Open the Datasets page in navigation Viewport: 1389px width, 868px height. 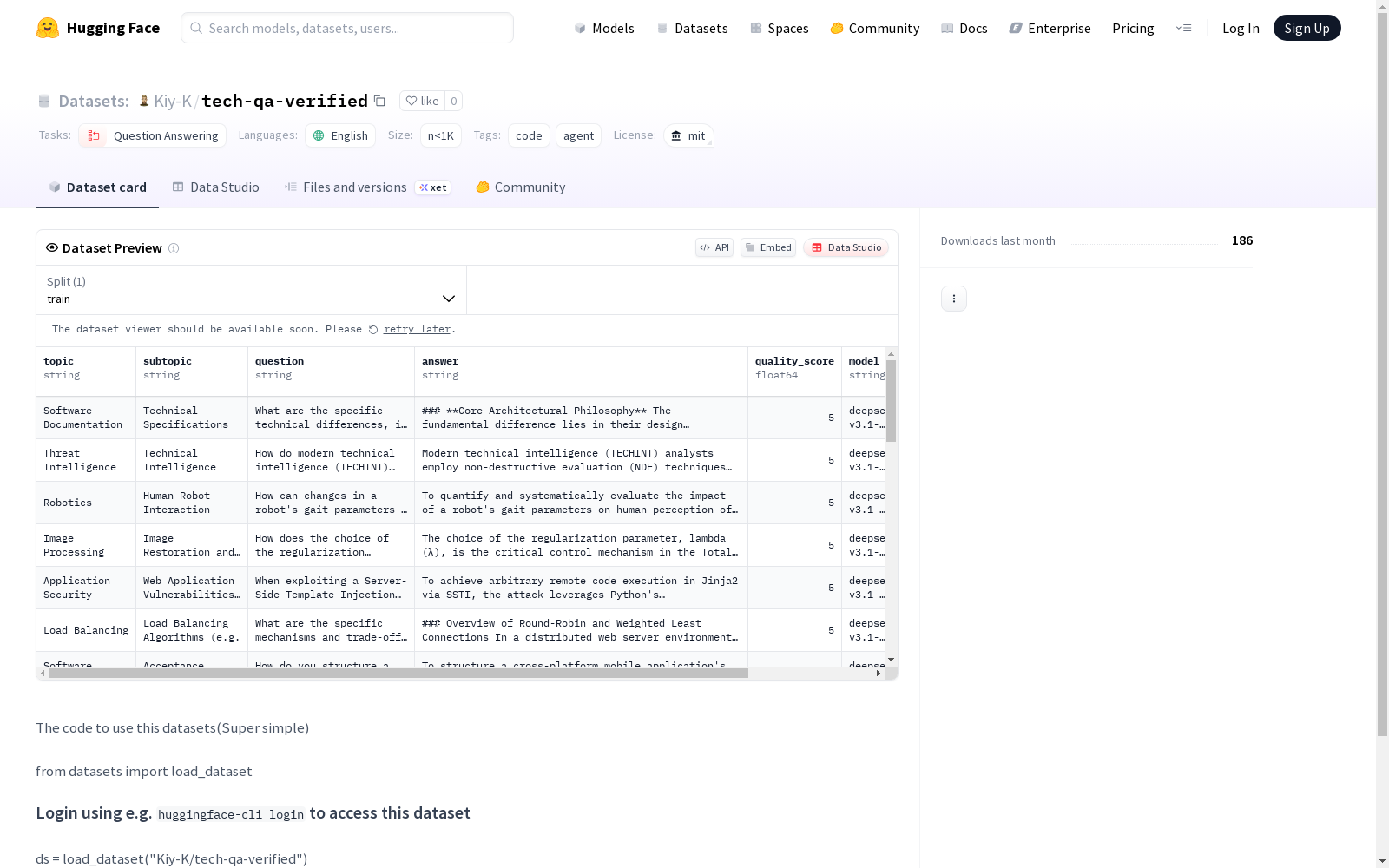pyautogui.click(x=692, y=28)
